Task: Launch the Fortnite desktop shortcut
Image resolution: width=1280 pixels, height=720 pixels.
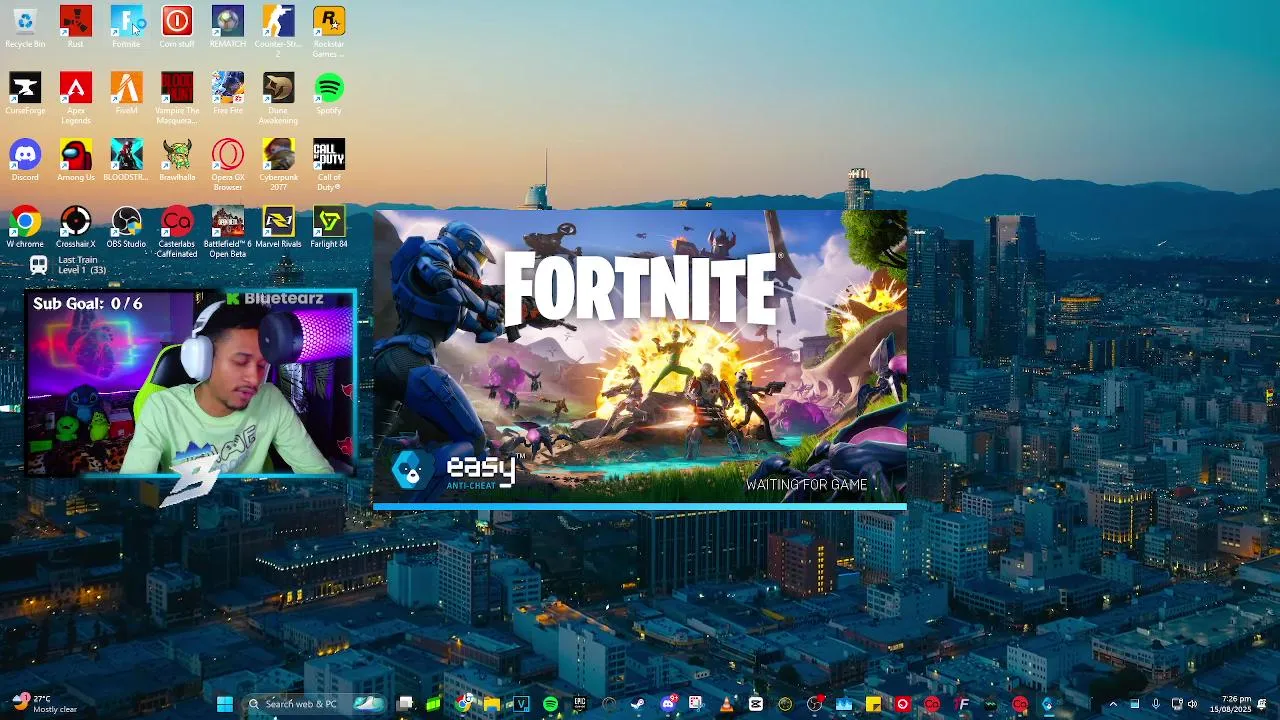Action: [126, 27]
